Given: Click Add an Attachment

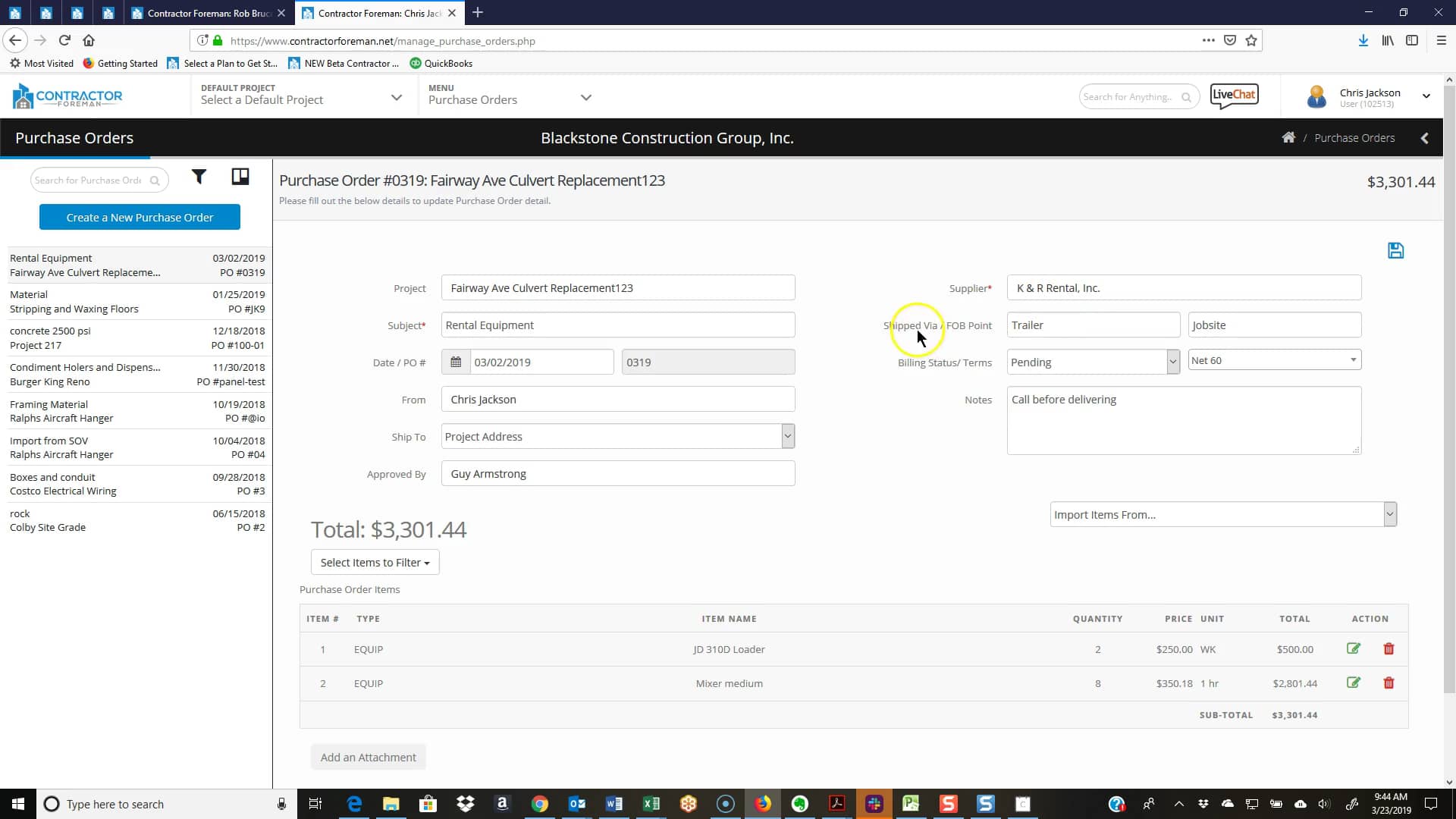Looking at the screenshot, I should pos(368,757).
